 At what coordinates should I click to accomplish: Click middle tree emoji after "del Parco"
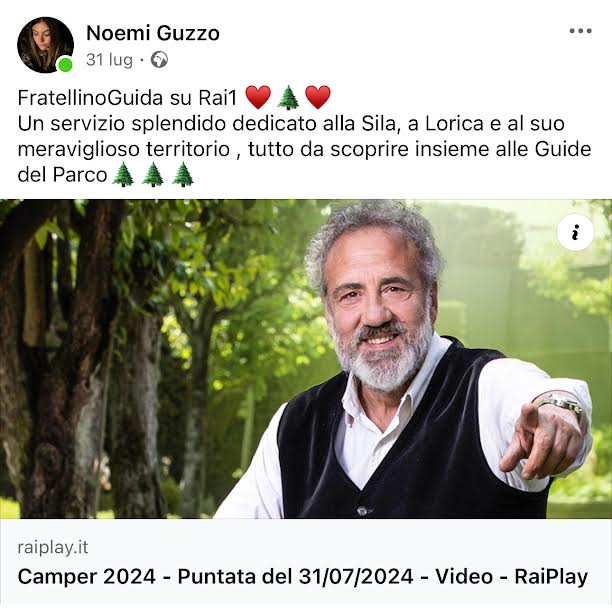coord(153,174)
